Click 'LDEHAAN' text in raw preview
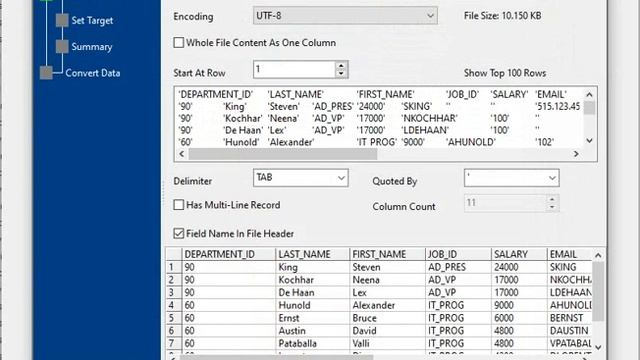The width and height of the screenshot is (640, 360). point(426,130)
